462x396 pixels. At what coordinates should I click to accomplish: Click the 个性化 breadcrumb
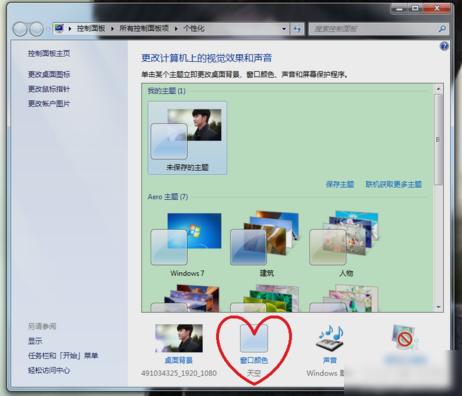coord(194,29)
